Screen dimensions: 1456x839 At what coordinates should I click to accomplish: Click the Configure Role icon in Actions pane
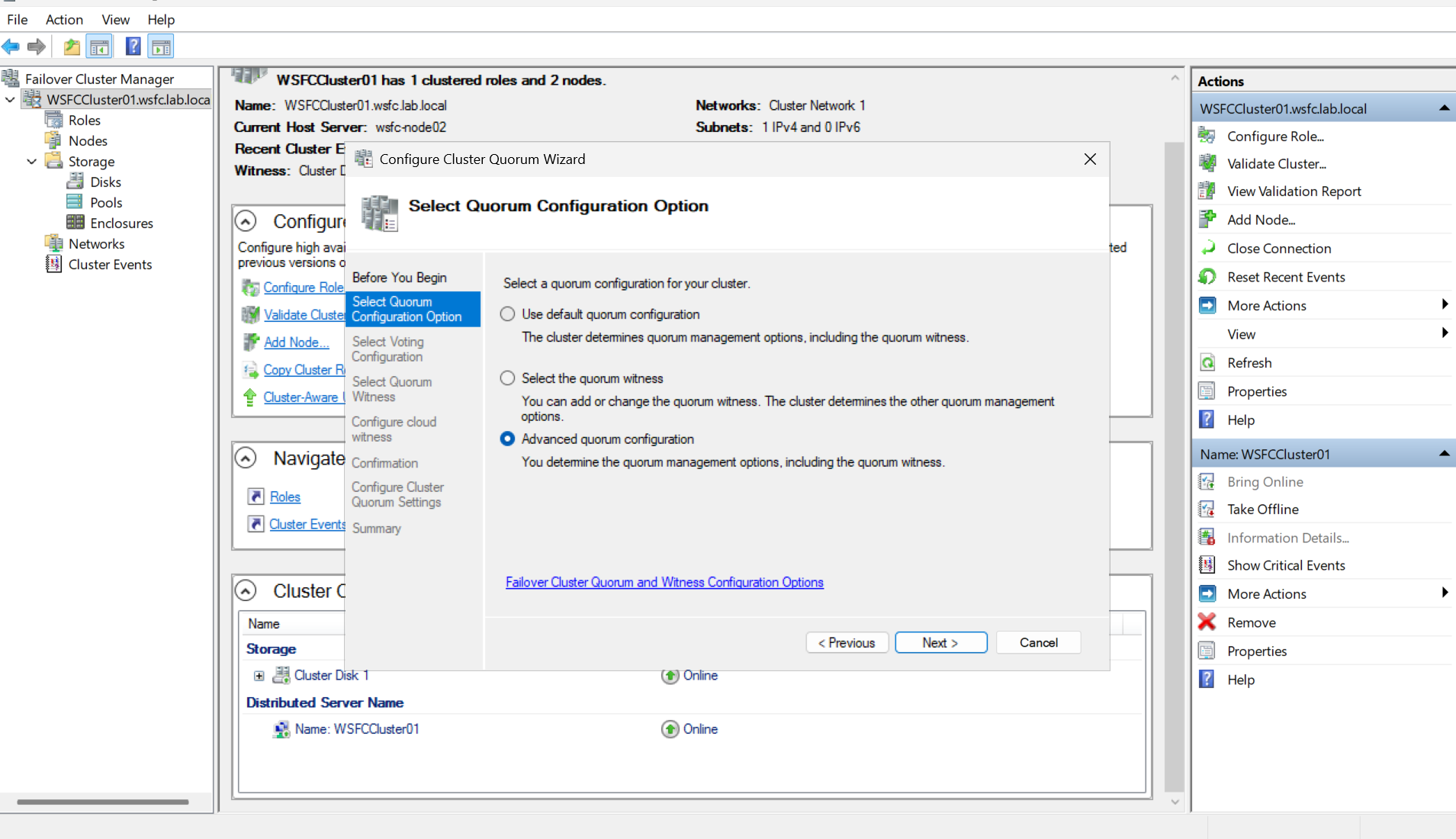point(1207,136)
